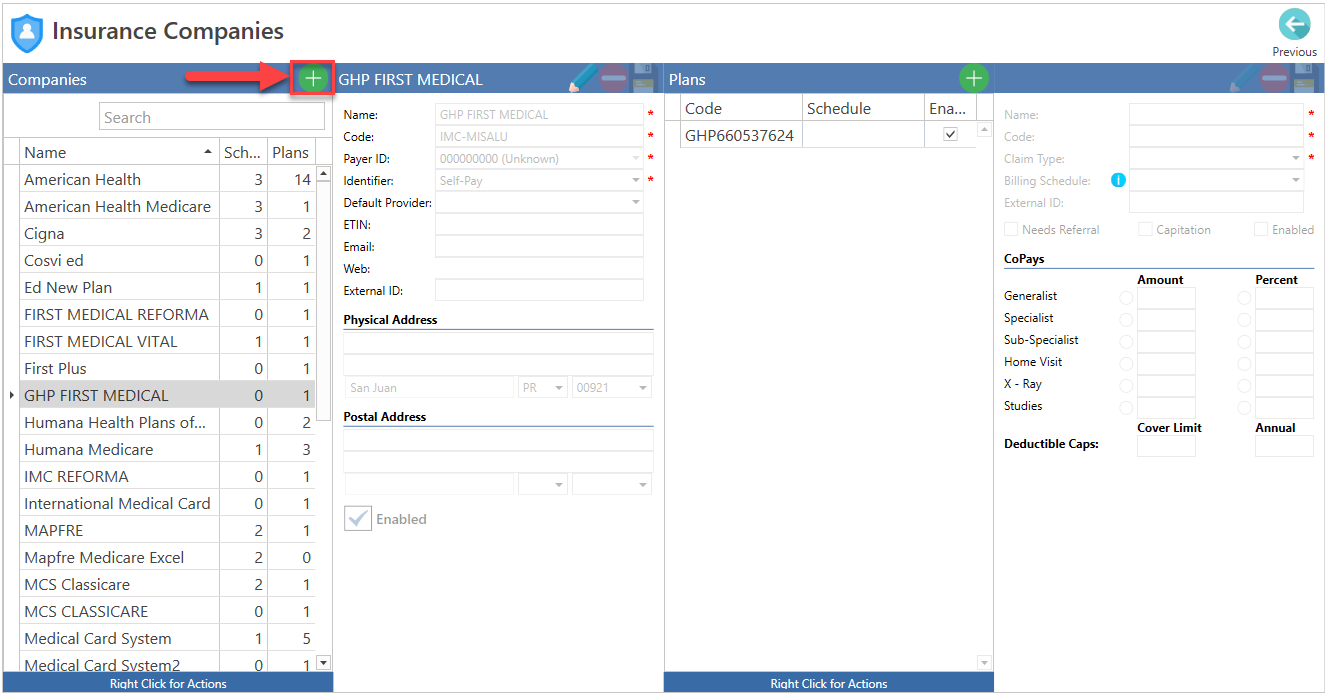
Task: Sort companies by the Name column header
Action: [x=119, y=152]
